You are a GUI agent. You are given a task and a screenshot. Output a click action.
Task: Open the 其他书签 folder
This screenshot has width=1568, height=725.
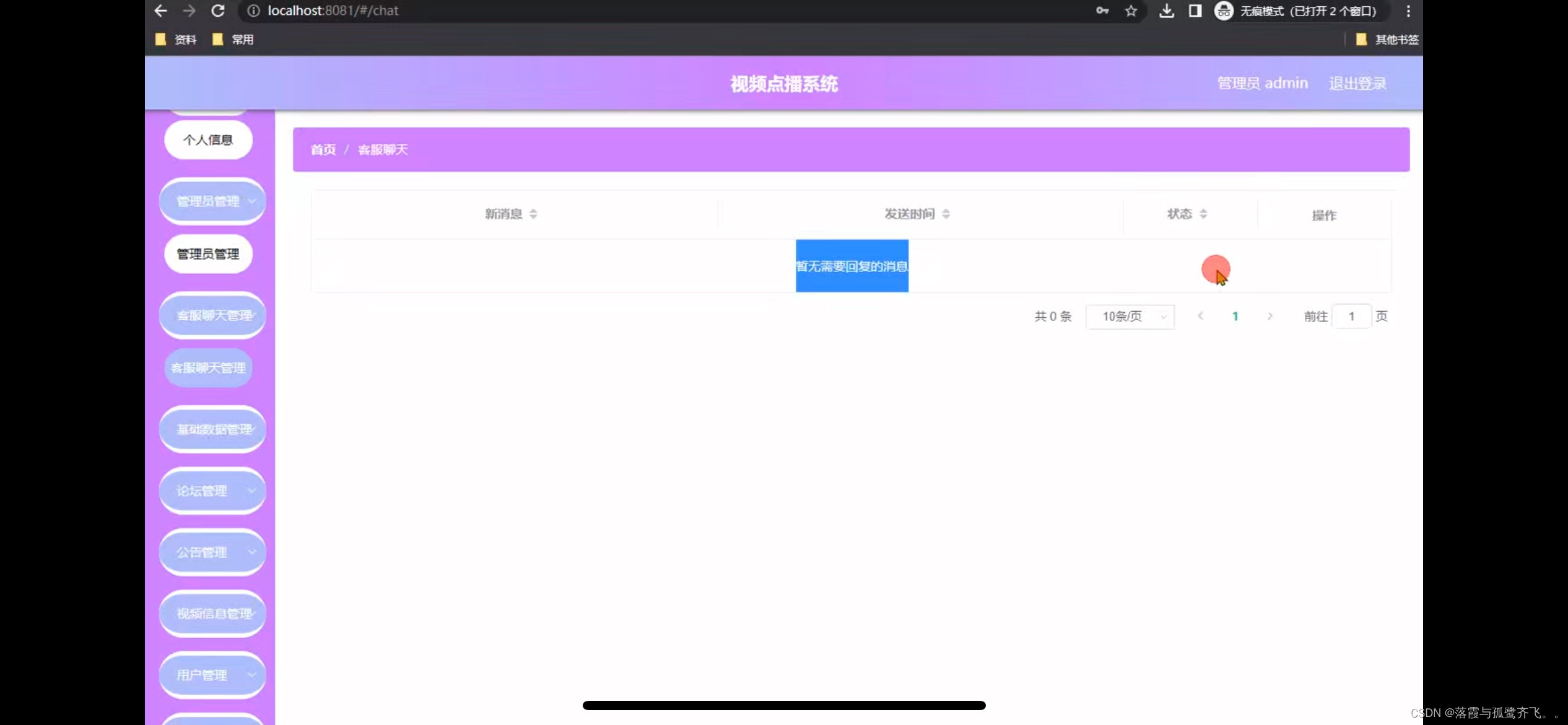[1387, 40]
